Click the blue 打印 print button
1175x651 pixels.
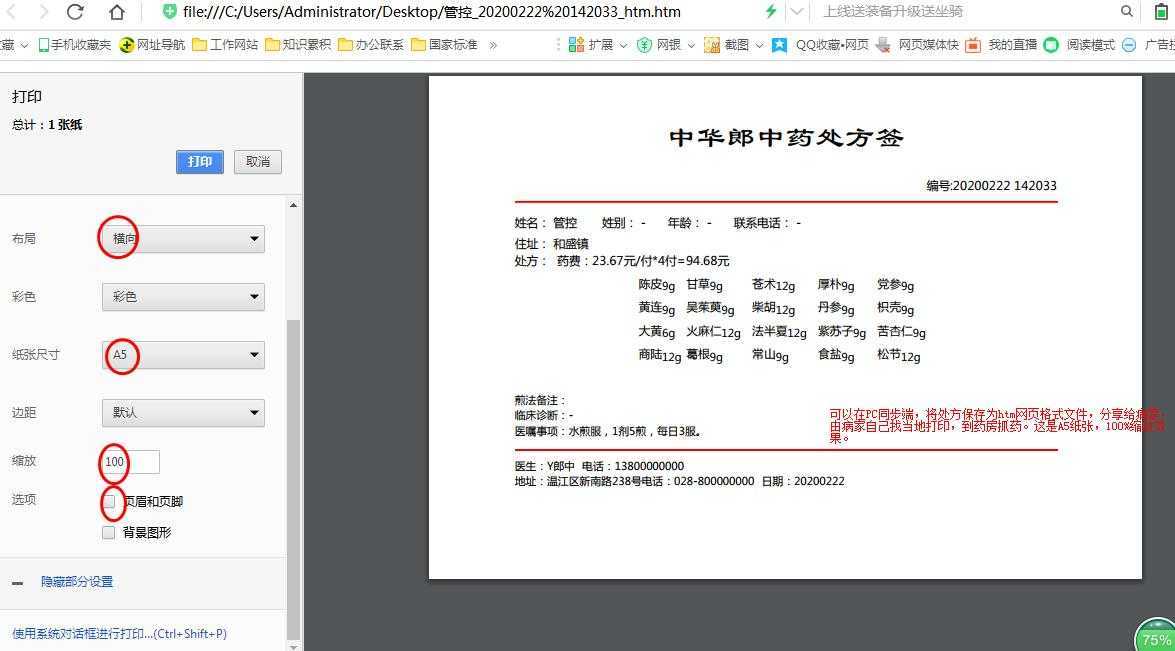(199, 161)
